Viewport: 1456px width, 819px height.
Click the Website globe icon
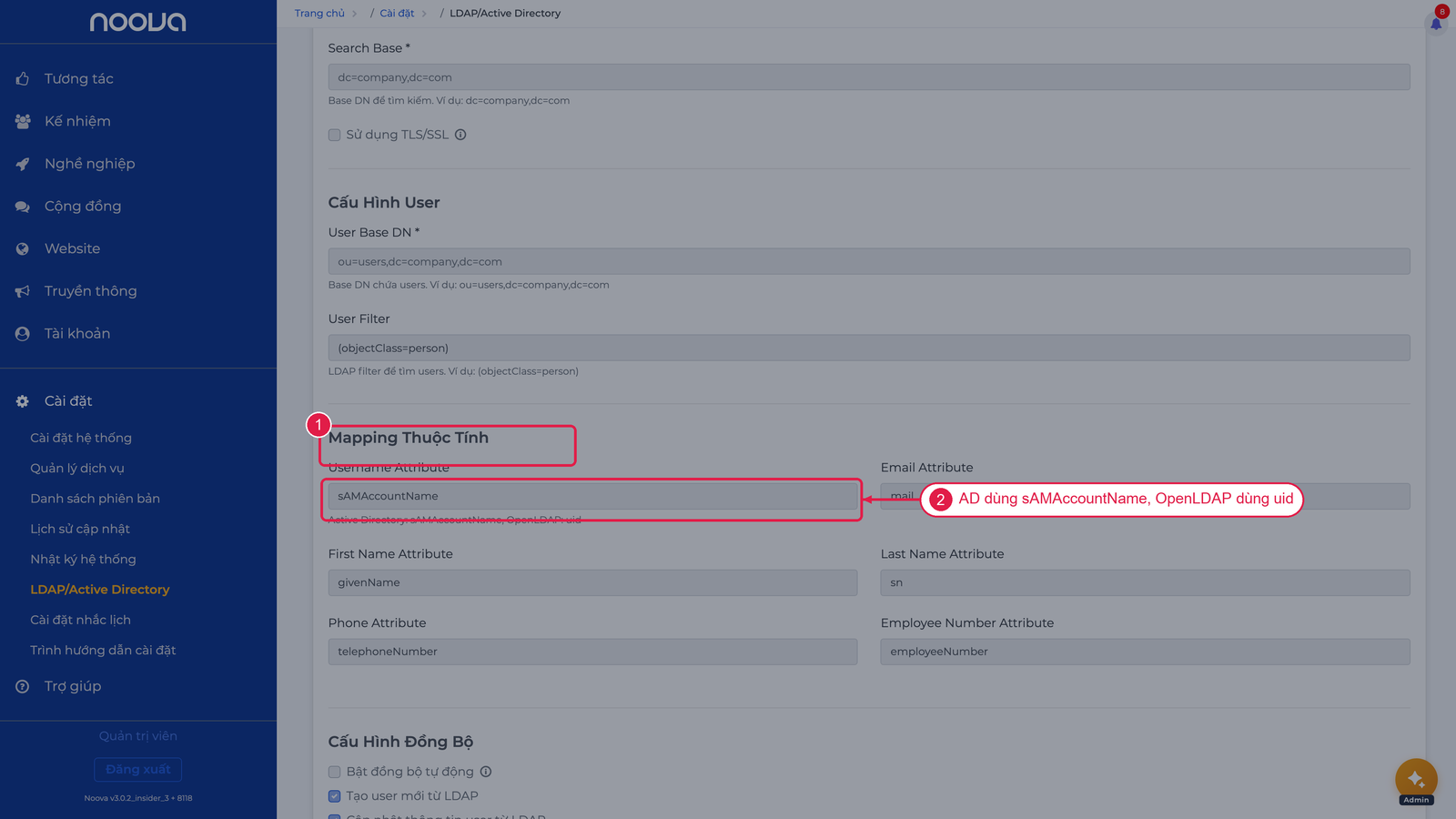[x=23, y=248]
